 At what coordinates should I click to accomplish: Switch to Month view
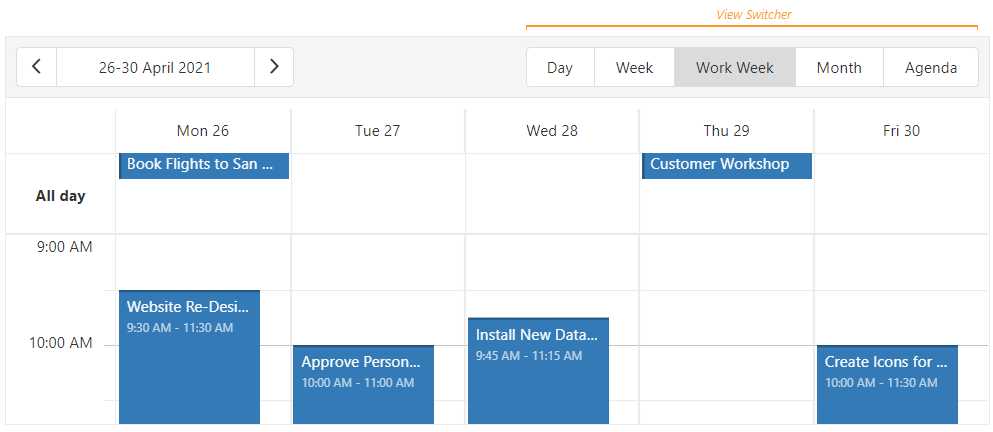click(x=839, y=68)
